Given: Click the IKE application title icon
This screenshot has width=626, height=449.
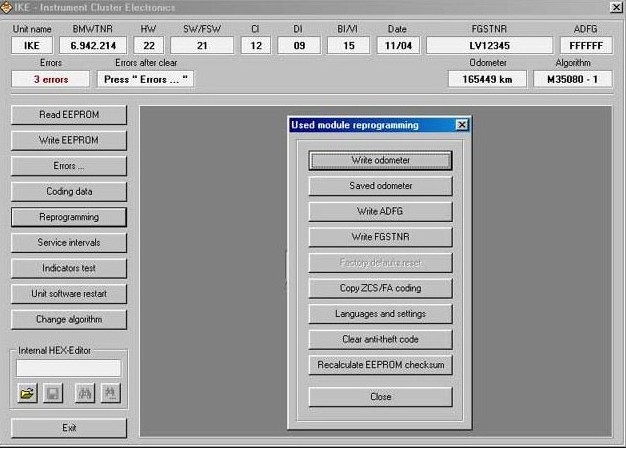Looking at the screenshot, I should 6,7.
